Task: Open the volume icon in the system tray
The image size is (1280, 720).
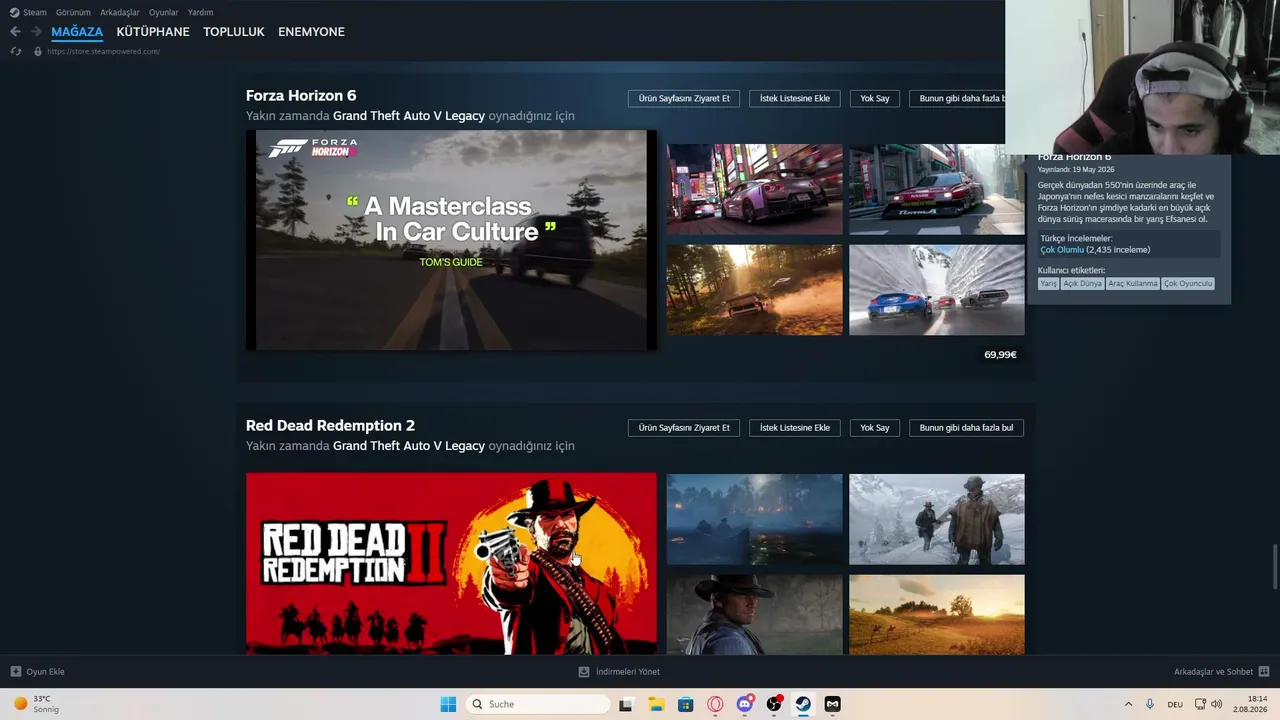Action: [x=1217, y=704]
